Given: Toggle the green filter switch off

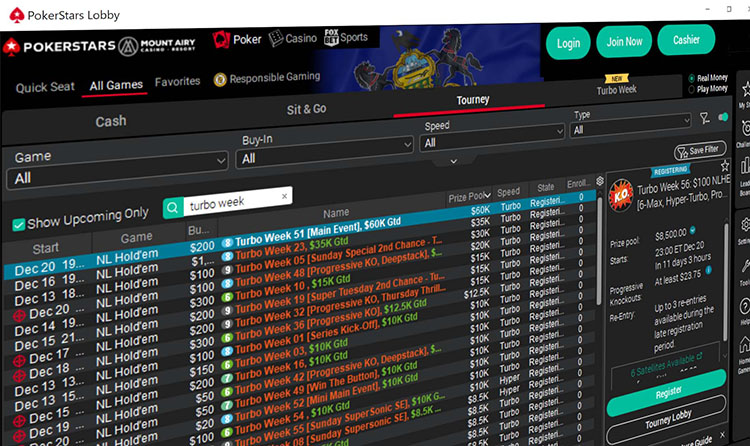Looking at the screenshot, I should 723,119.
